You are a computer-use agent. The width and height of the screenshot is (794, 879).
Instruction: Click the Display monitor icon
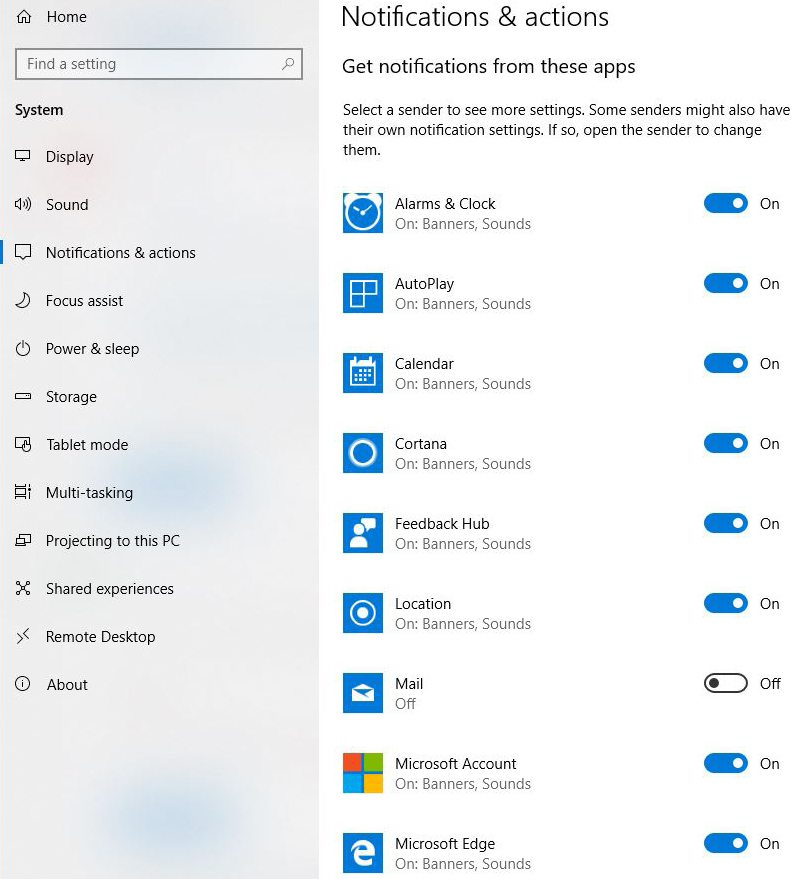(22, 156)
